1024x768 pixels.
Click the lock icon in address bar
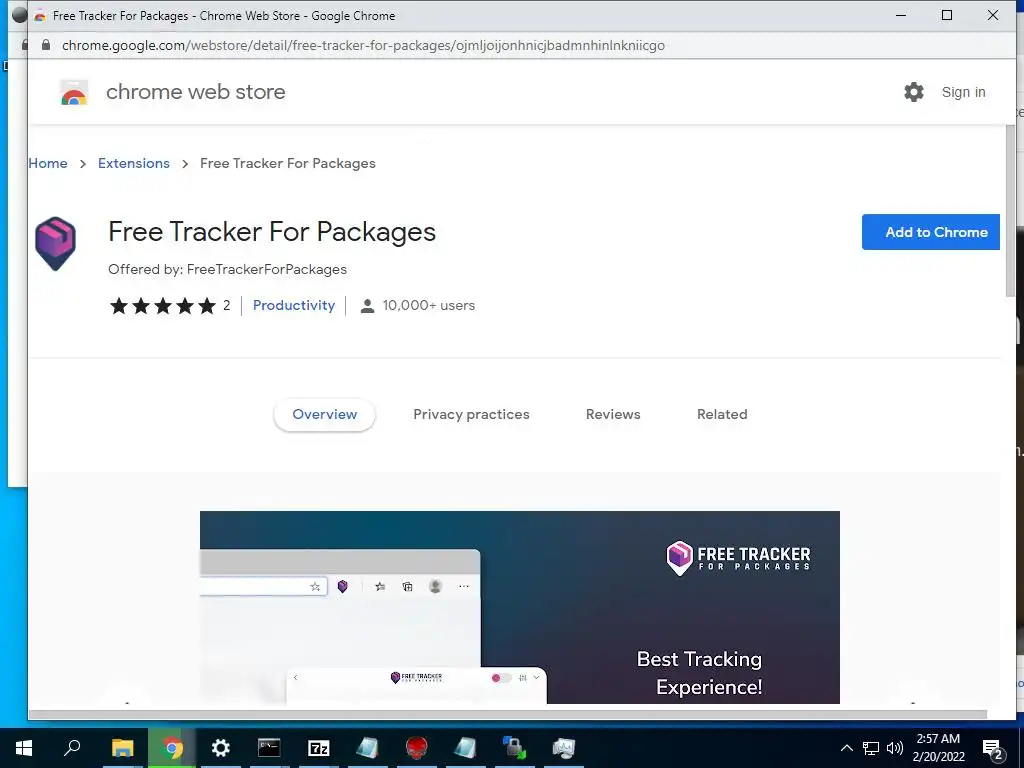point(46,45)
